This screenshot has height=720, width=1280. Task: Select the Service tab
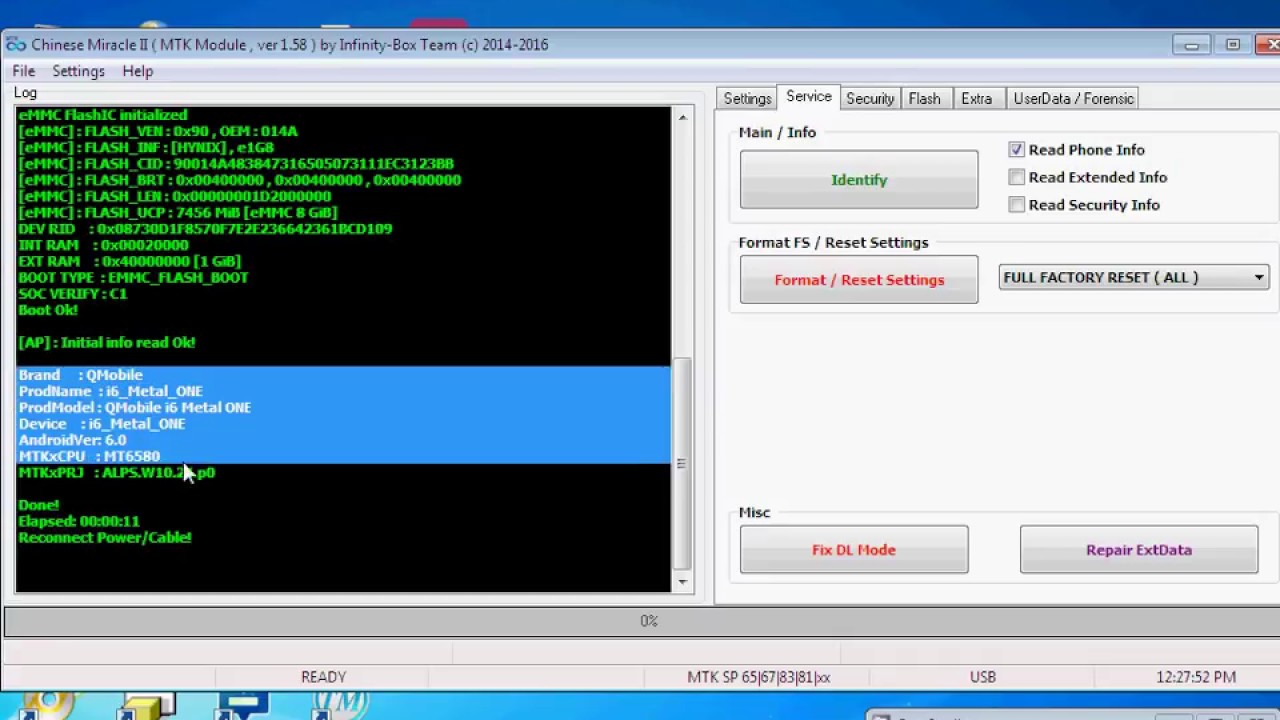[808, 97]
